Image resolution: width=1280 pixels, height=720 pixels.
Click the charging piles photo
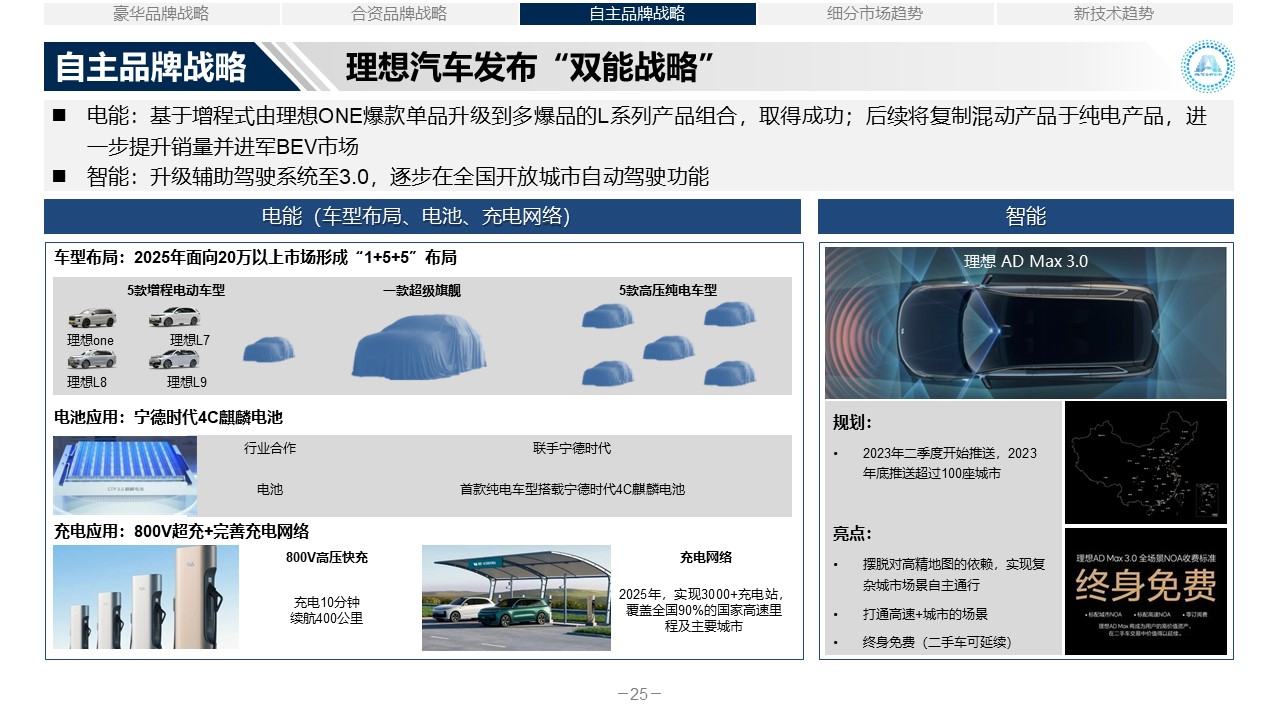pyautogui.click(x=146, y=597)
